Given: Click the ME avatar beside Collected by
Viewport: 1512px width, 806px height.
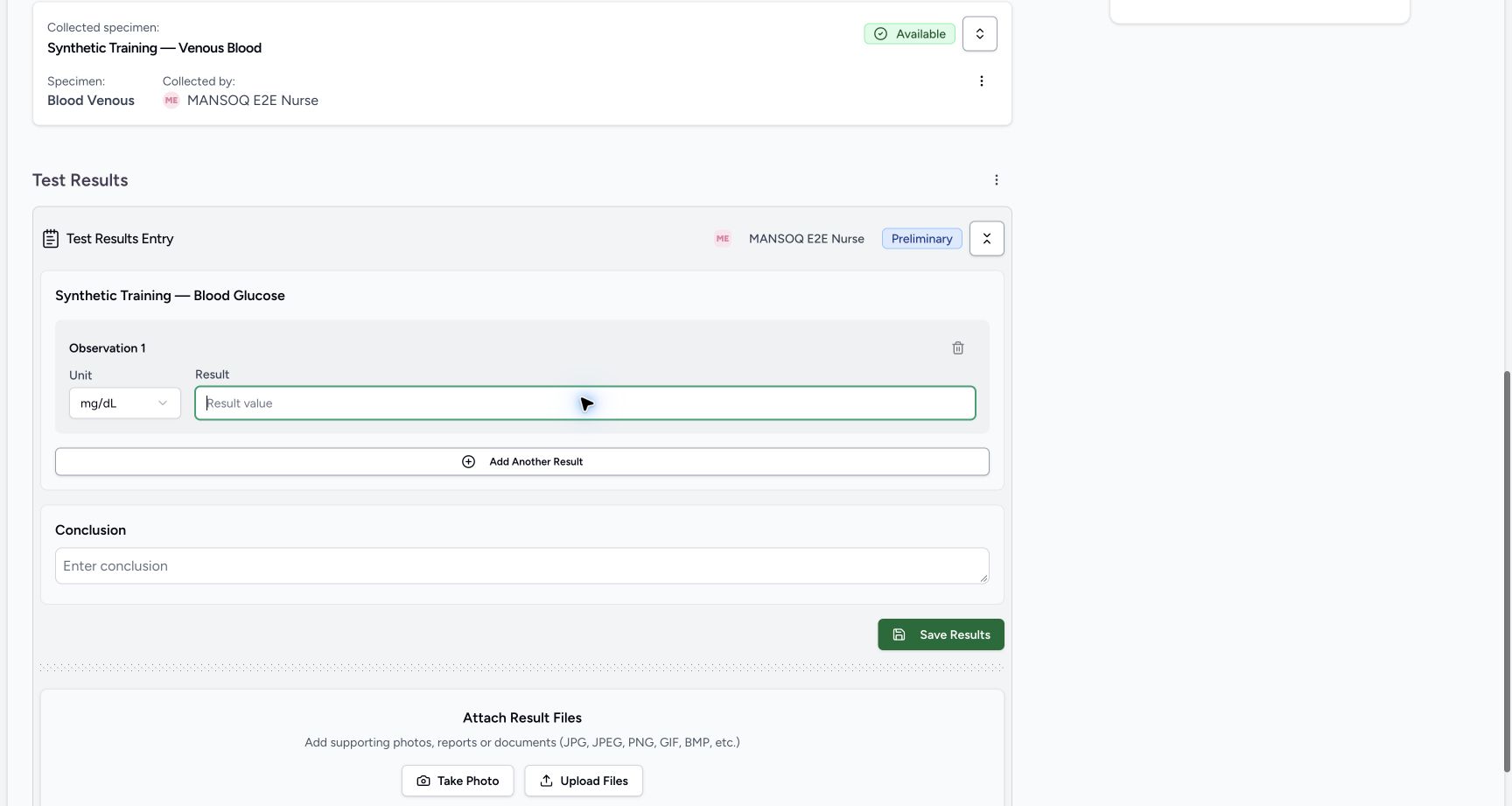Looking at the screenshot, I should click(x=171, y=101).
